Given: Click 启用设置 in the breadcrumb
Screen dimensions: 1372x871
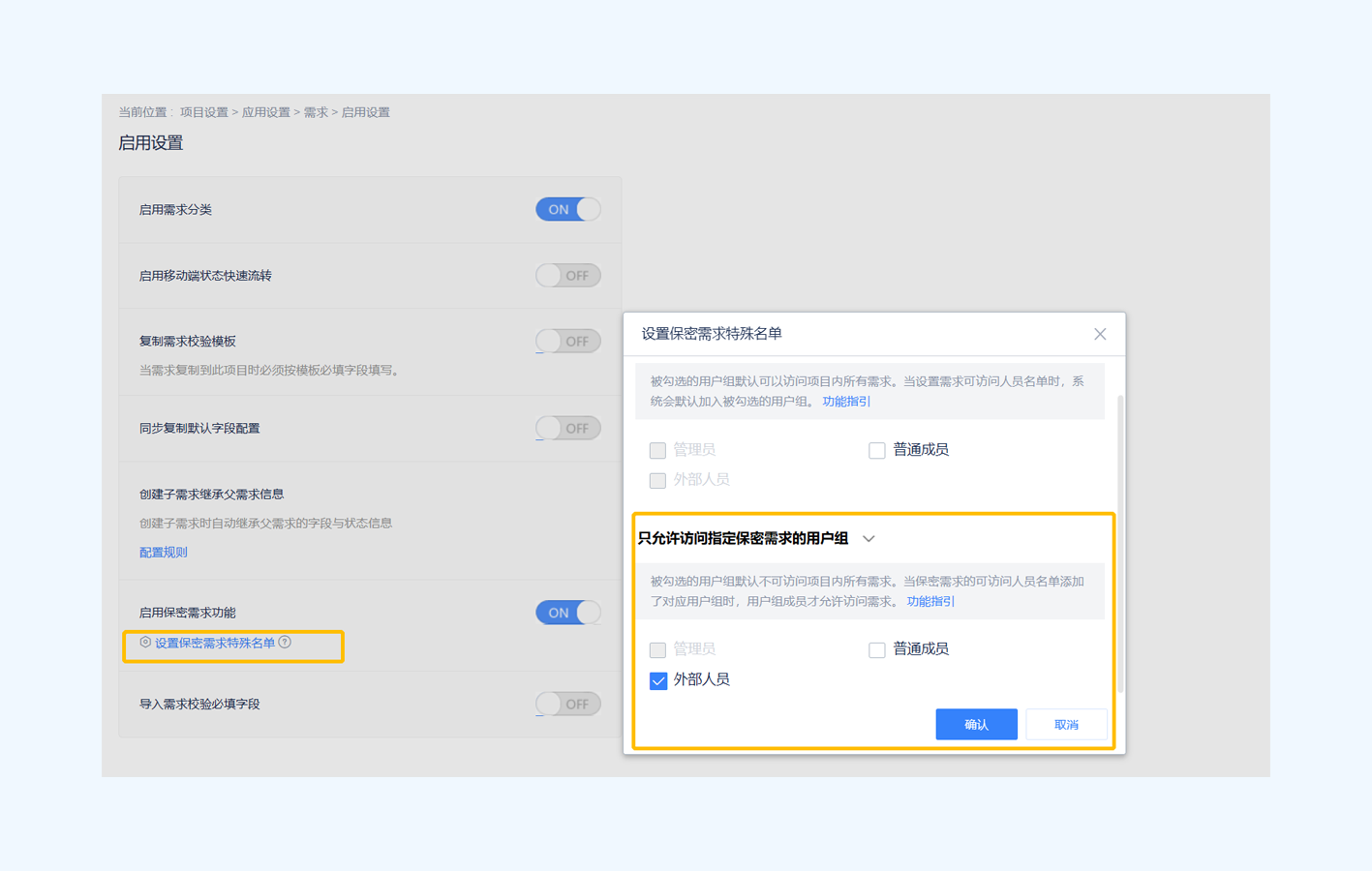Looking at the screenshot, I should tap(366, 112).
